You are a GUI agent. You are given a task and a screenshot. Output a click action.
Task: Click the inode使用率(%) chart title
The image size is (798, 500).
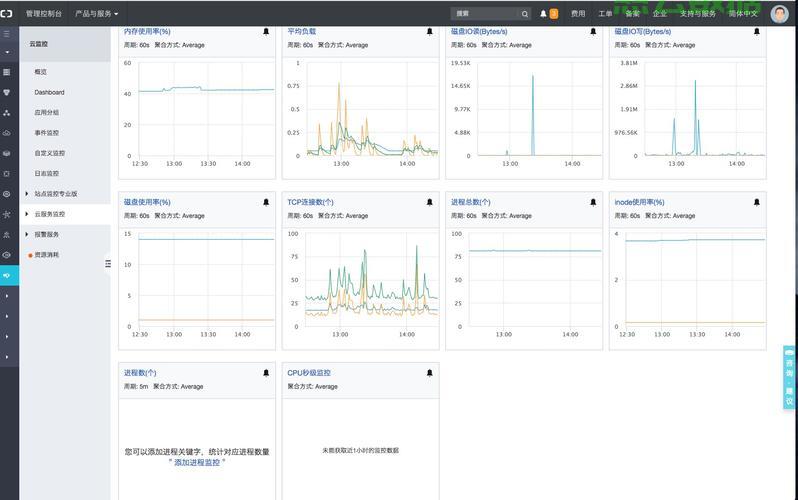click(639, 202)
